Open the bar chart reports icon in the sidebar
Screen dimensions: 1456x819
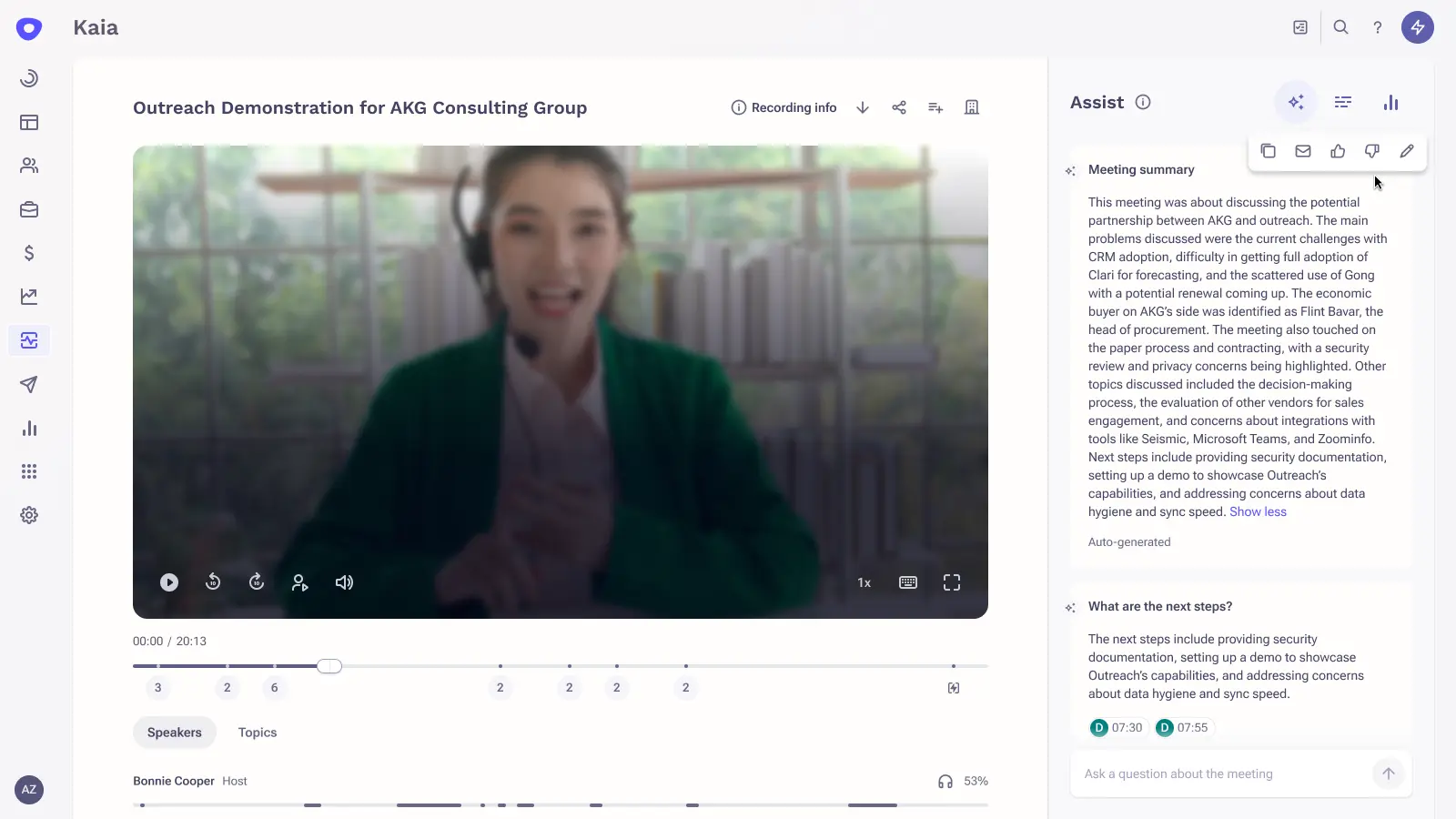[x=29, y=428]
